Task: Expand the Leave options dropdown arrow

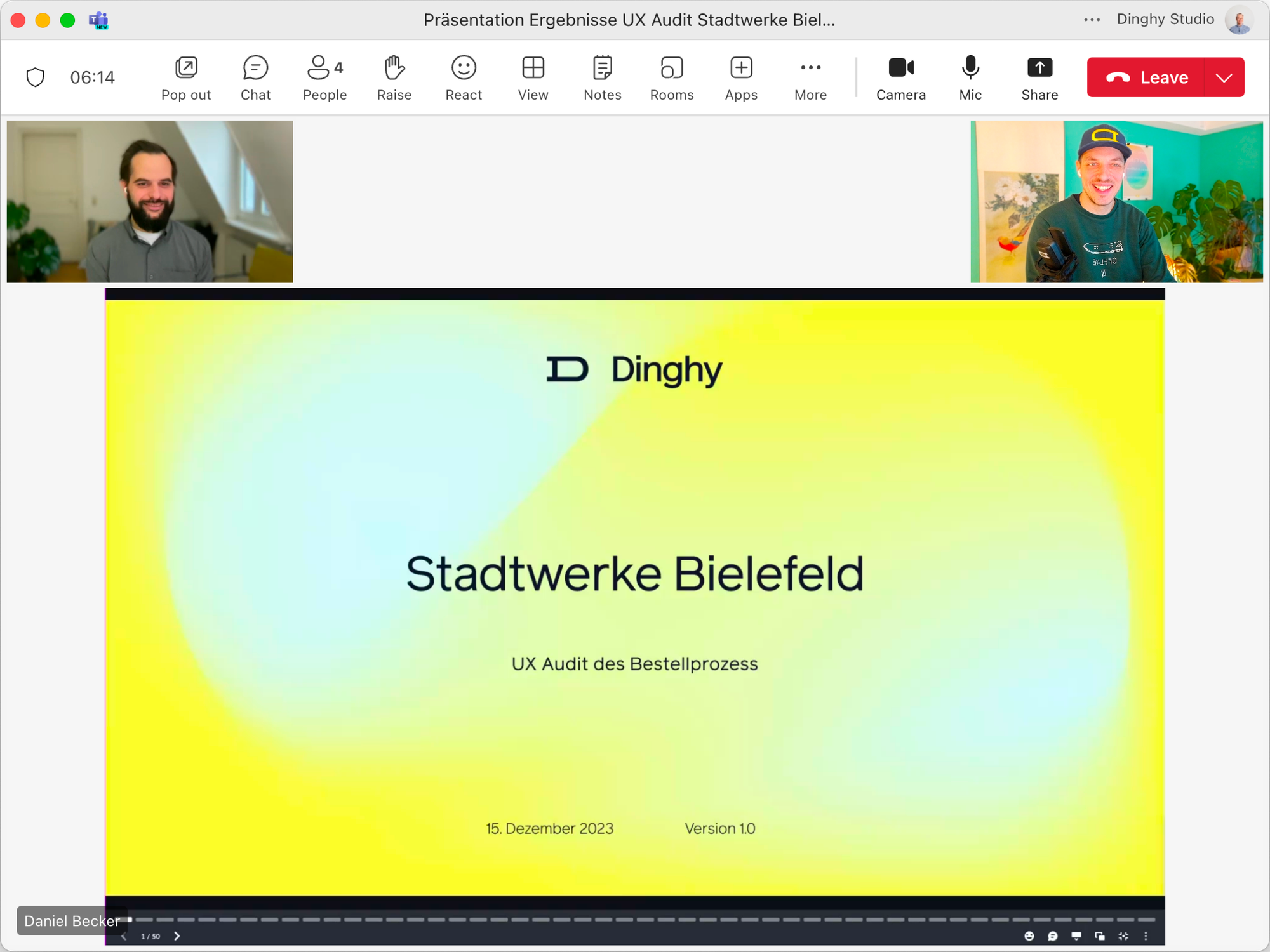Action: tap(1224, 77)
